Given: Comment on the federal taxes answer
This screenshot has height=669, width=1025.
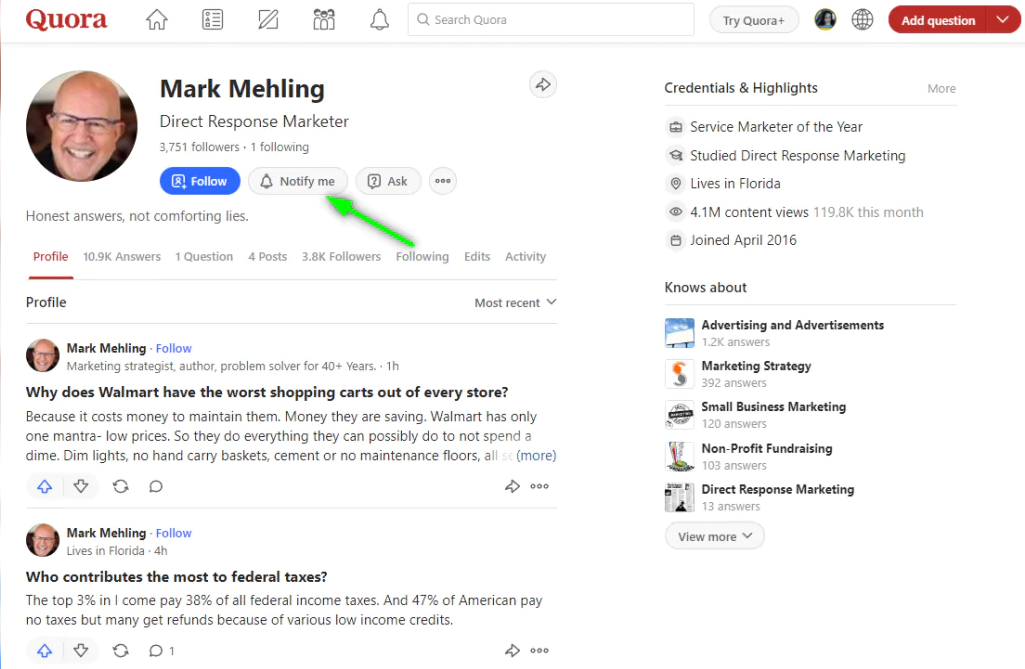Looking at the screenshot, I should point(156,651).
